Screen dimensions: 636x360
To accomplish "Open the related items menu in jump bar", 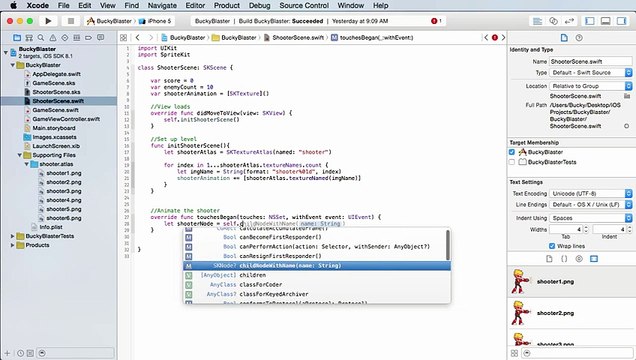I will point(124,38).
